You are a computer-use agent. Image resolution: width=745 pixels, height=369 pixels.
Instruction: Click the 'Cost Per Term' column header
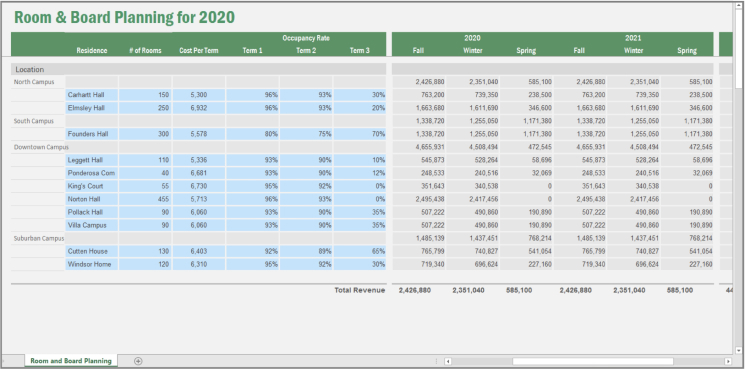click(199, 50)
